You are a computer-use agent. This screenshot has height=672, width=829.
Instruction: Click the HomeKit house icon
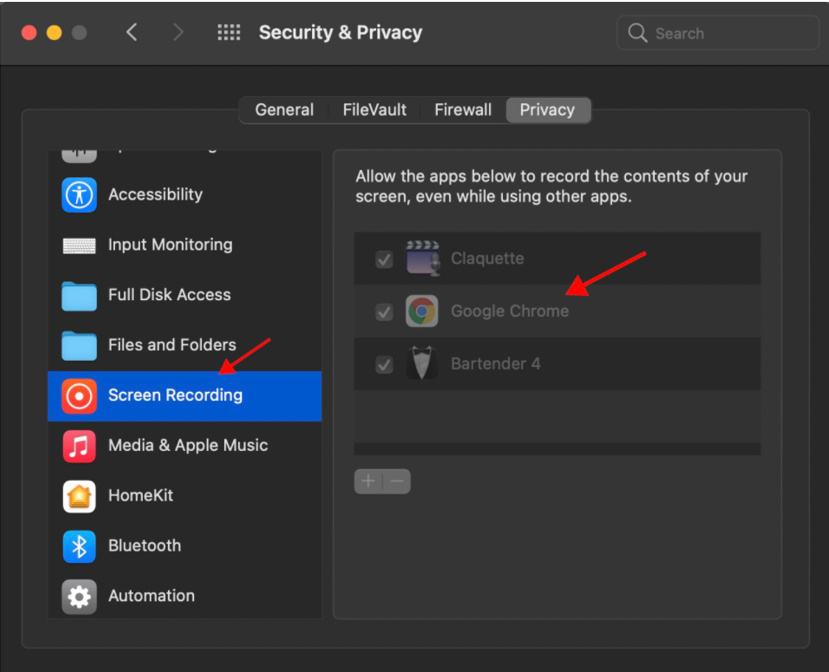pos(79,496)
